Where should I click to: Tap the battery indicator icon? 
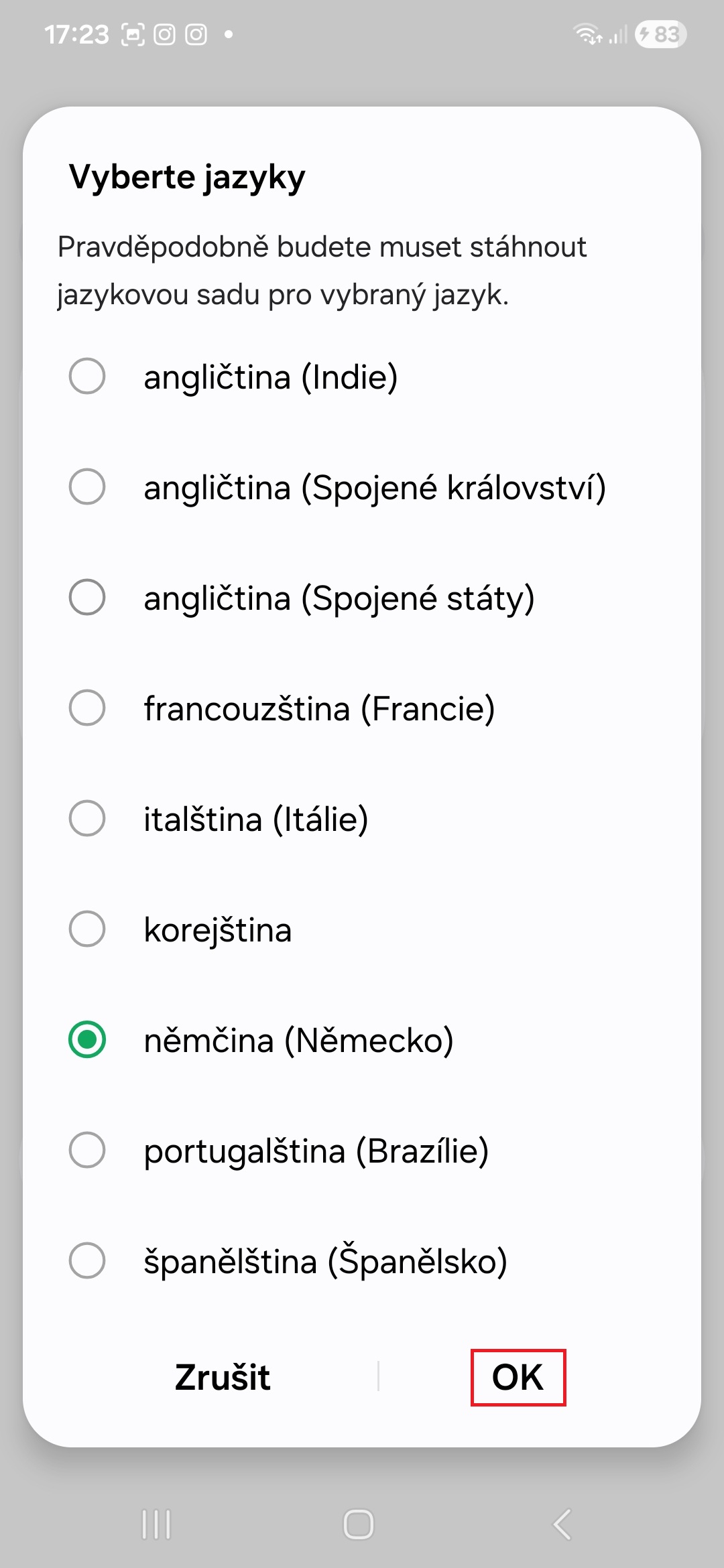click(660, 34)
